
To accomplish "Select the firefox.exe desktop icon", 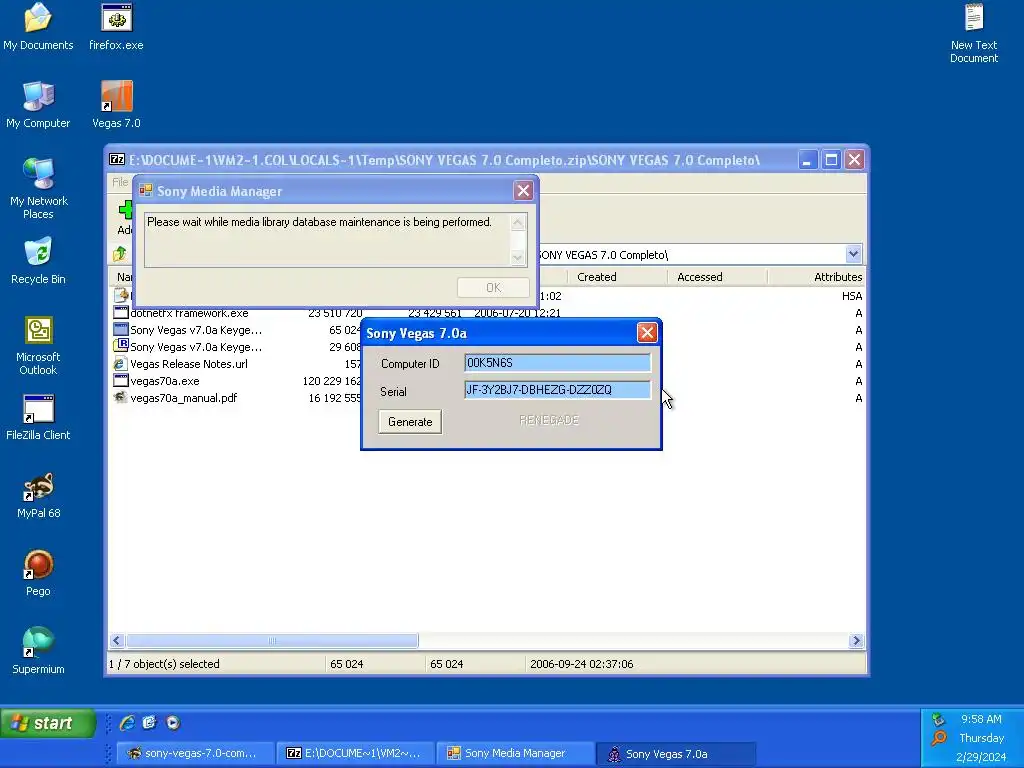I will click(116, 26).
